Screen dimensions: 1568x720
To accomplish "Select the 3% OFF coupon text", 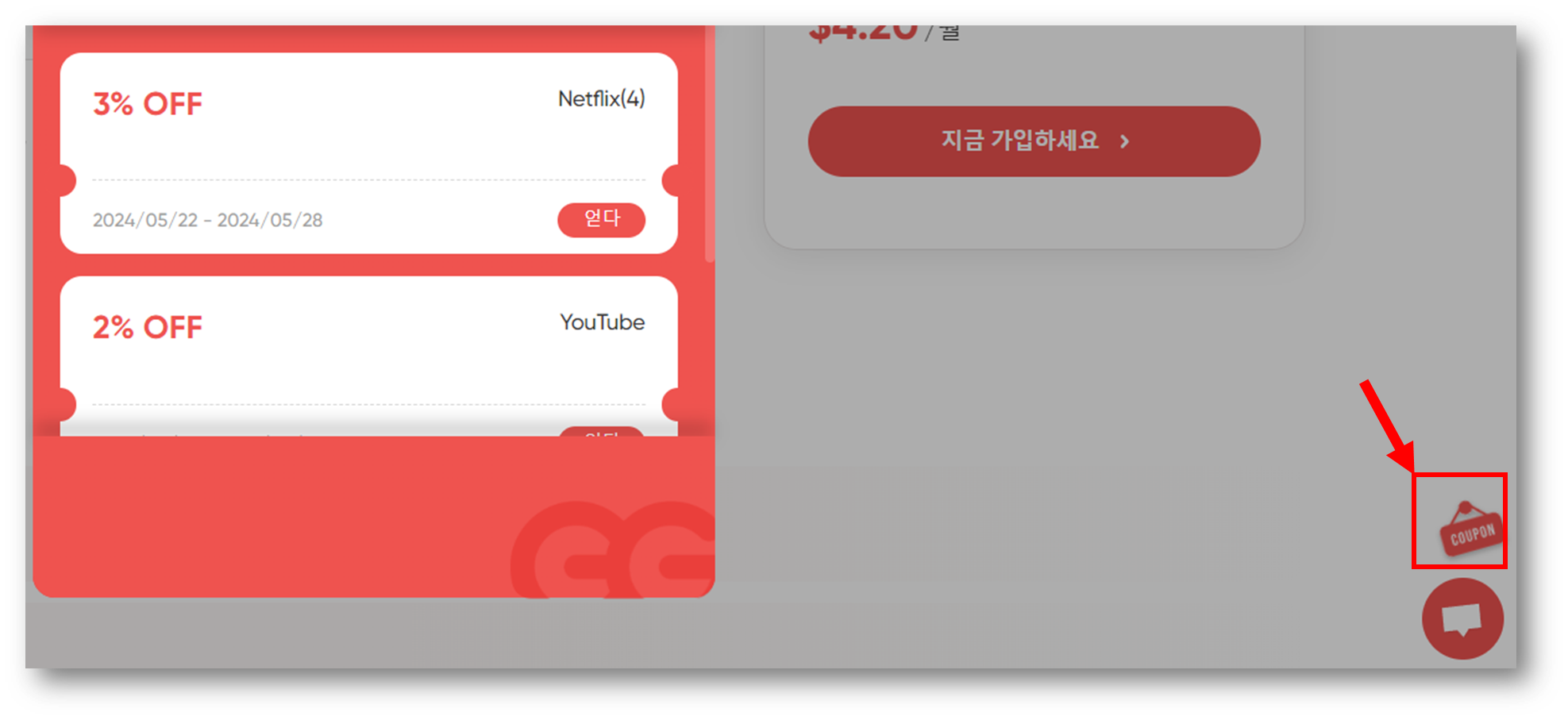I will point(148,104).
